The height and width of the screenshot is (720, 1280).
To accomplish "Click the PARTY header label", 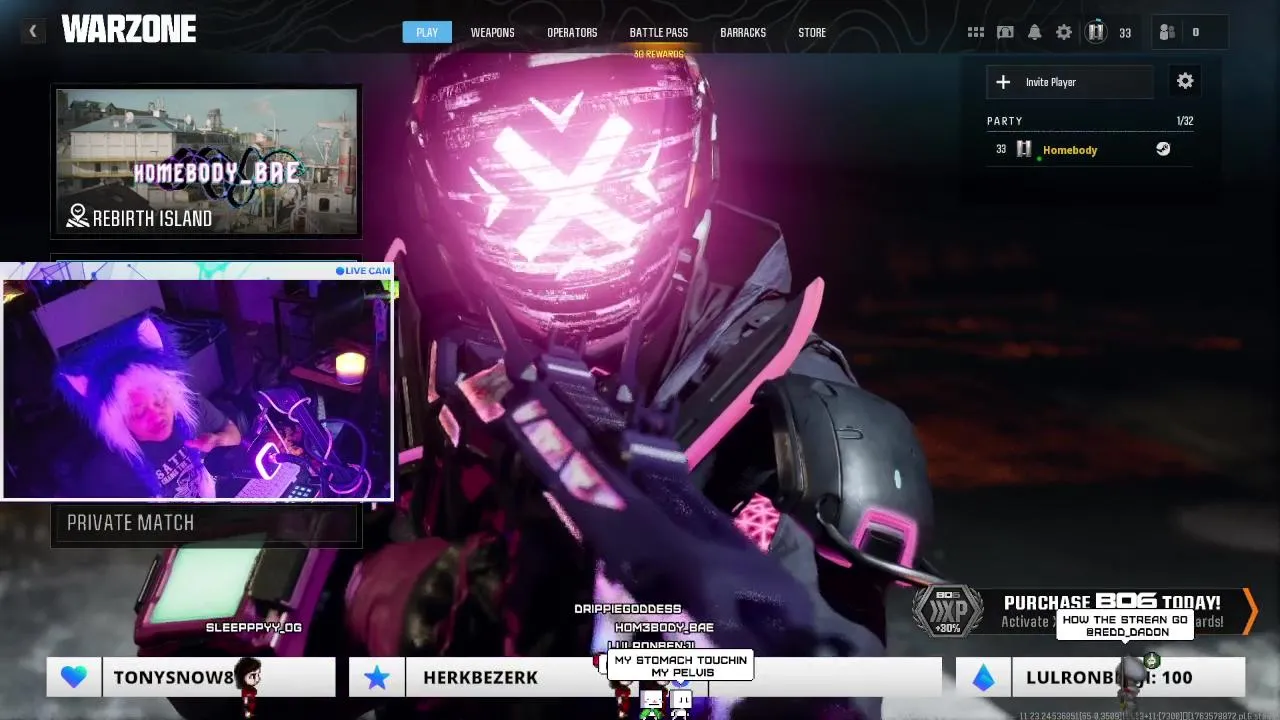I will (x=1005, y=121).
